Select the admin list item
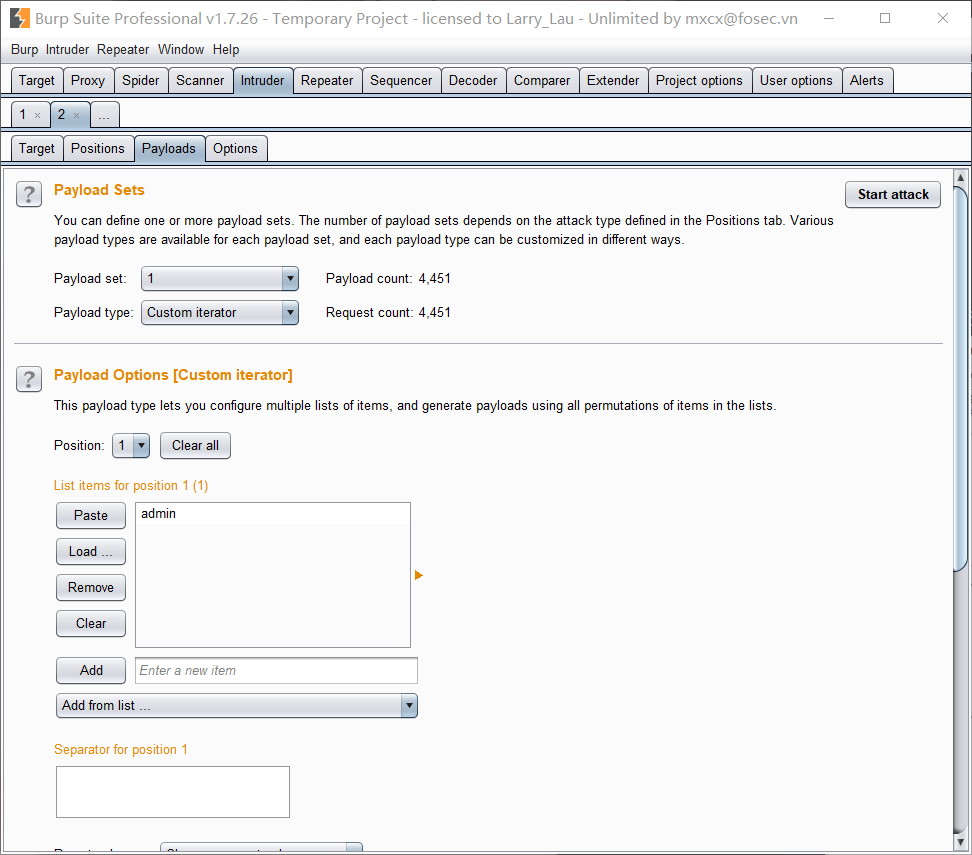Image resolution: width=972 pixels, height=855 pixels. coord(273,514)
